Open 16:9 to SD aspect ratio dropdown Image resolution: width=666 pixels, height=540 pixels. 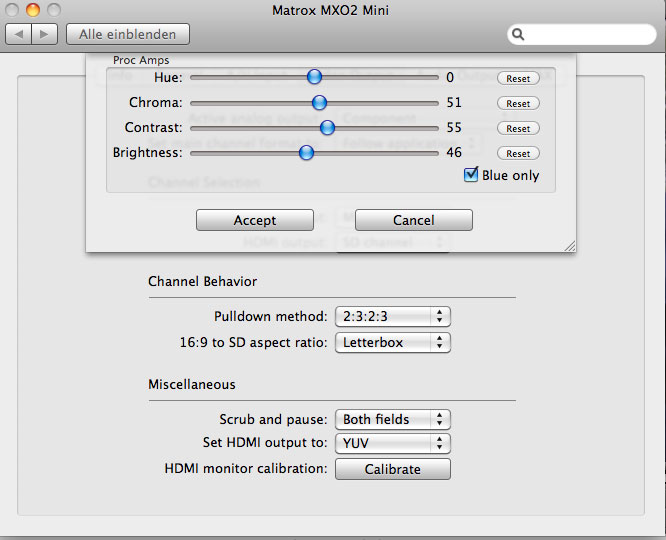(x=392, y=342)
